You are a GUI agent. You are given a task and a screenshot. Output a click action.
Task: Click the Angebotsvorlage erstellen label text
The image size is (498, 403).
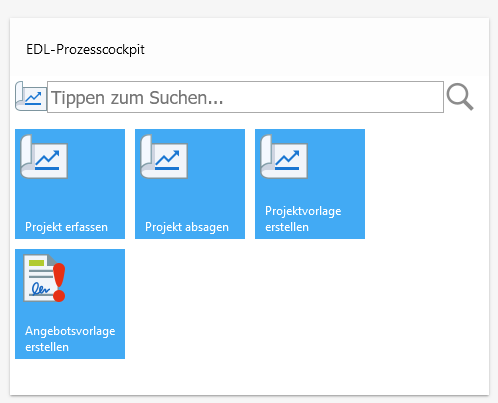point(70,339)
